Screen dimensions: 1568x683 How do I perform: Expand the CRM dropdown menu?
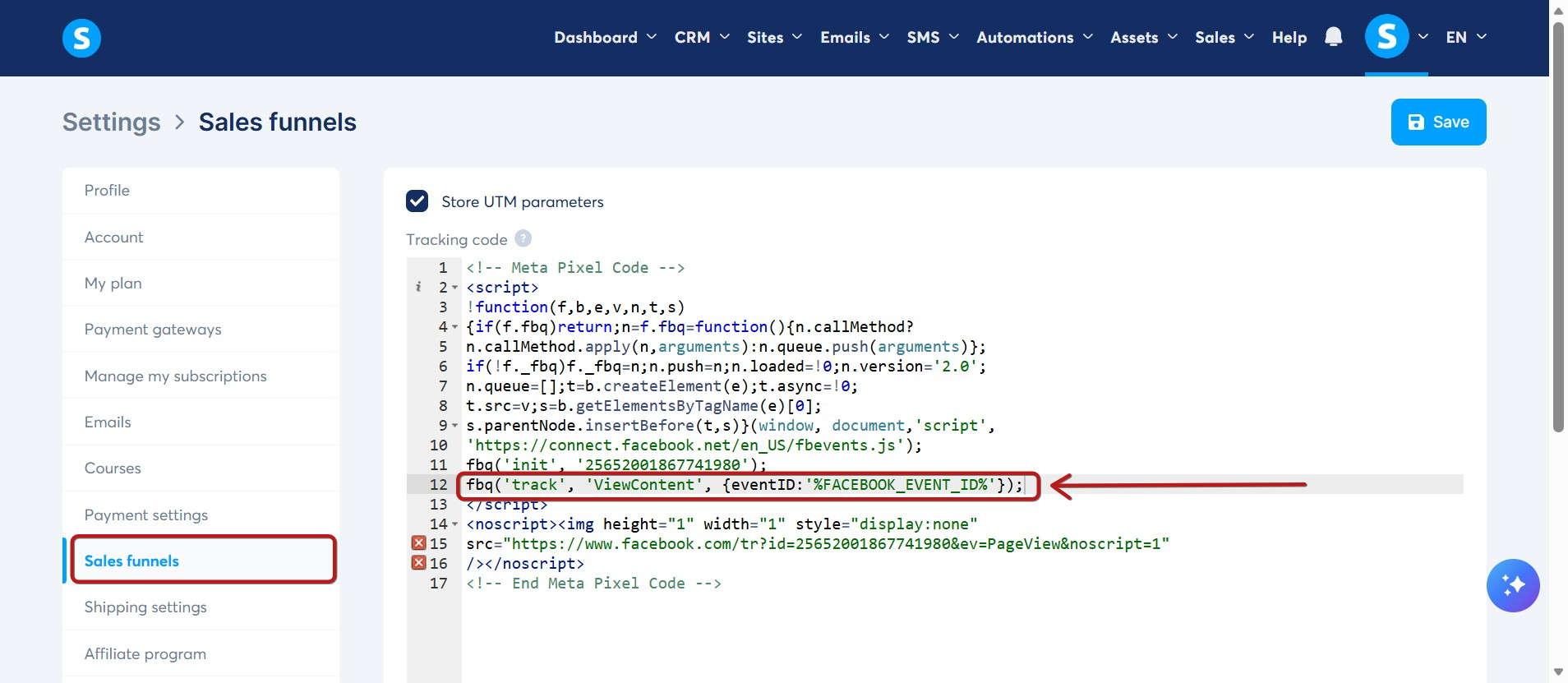tap(702, 37)
